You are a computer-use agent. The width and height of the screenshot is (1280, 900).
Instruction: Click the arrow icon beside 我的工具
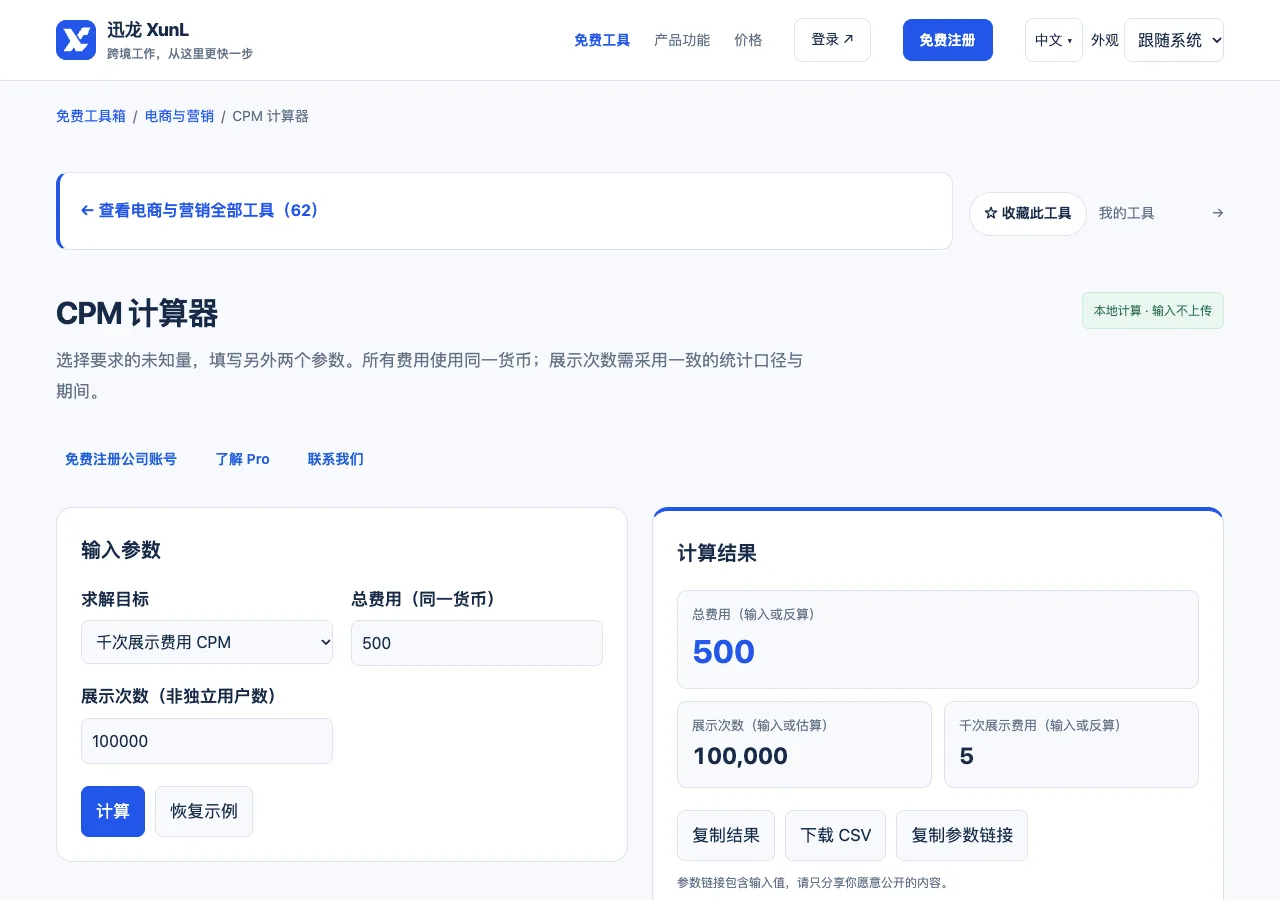(1217, 213)
